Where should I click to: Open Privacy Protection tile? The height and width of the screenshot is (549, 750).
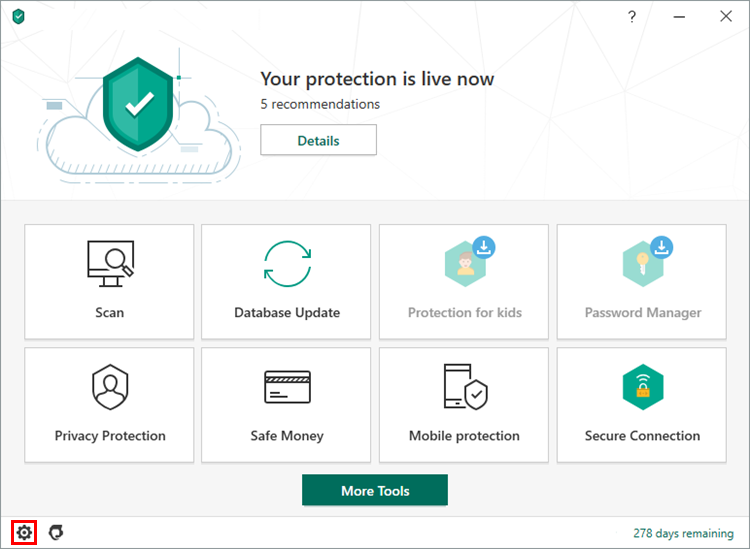tap(109, 405)
